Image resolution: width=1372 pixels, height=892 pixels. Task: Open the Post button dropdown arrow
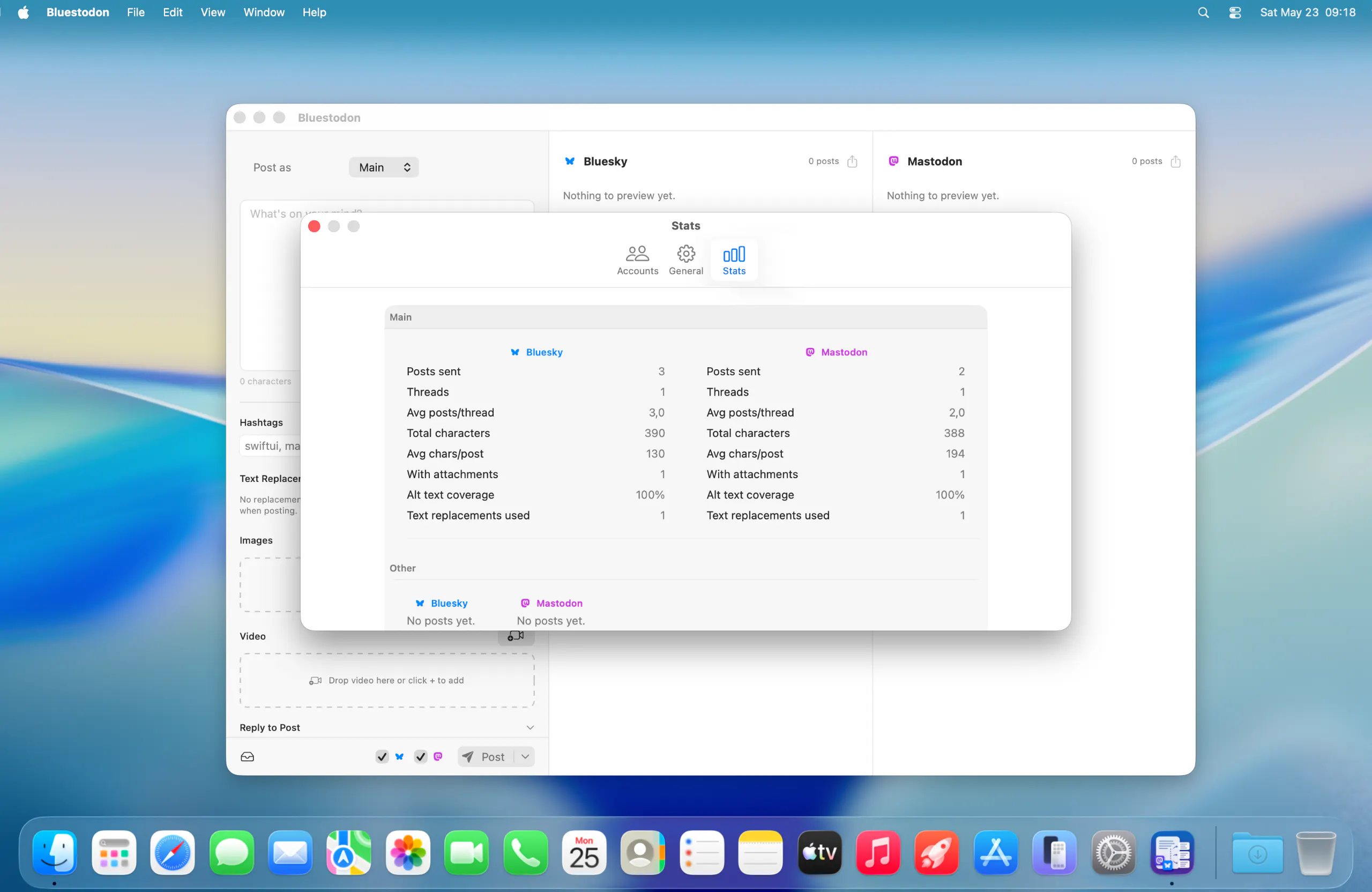[525, 756]
